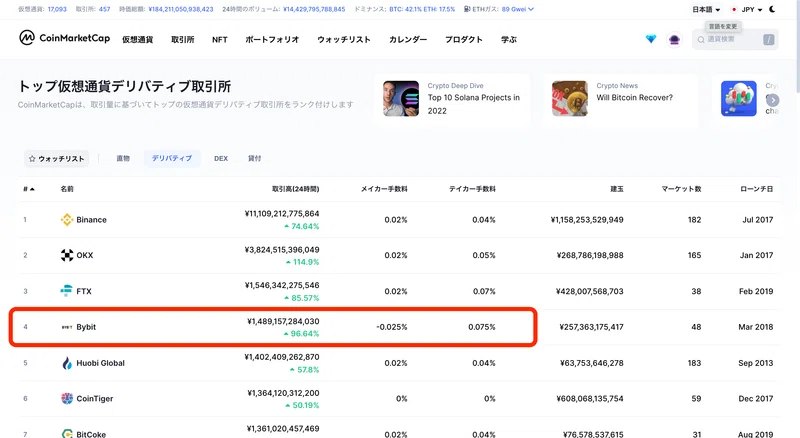
Task: Open the ウォッチリスト nav menu item
Action: click(x=344, y=40)
